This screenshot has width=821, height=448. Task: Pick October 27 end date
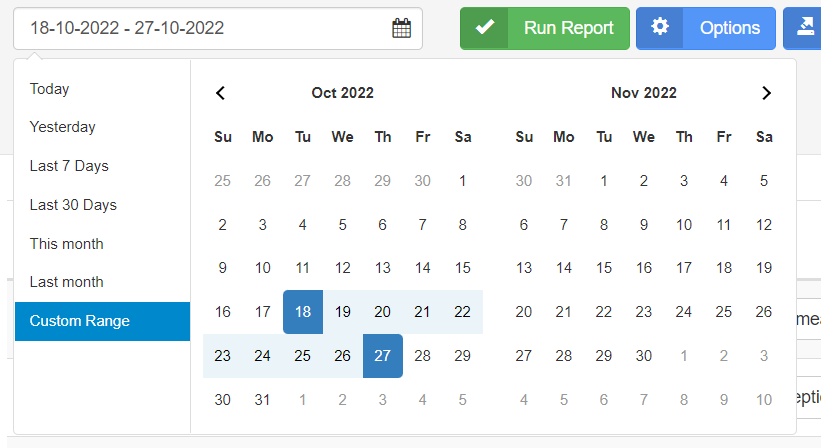click(383, 356)
